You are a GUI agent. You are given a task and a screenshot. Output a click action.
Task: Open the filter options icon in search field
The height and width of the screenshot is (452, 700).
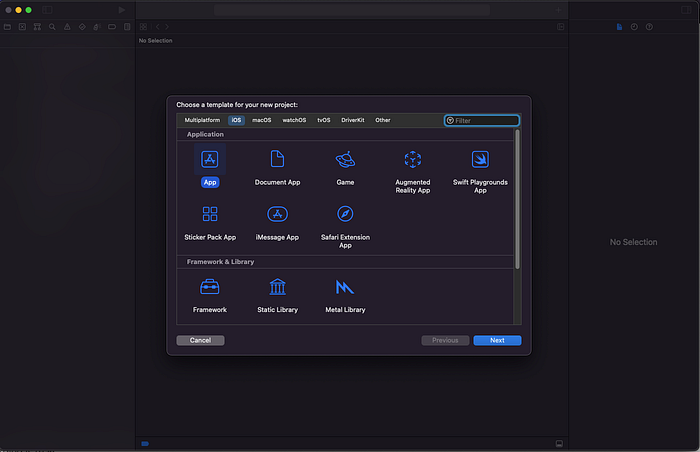click(x=450, y=121)
